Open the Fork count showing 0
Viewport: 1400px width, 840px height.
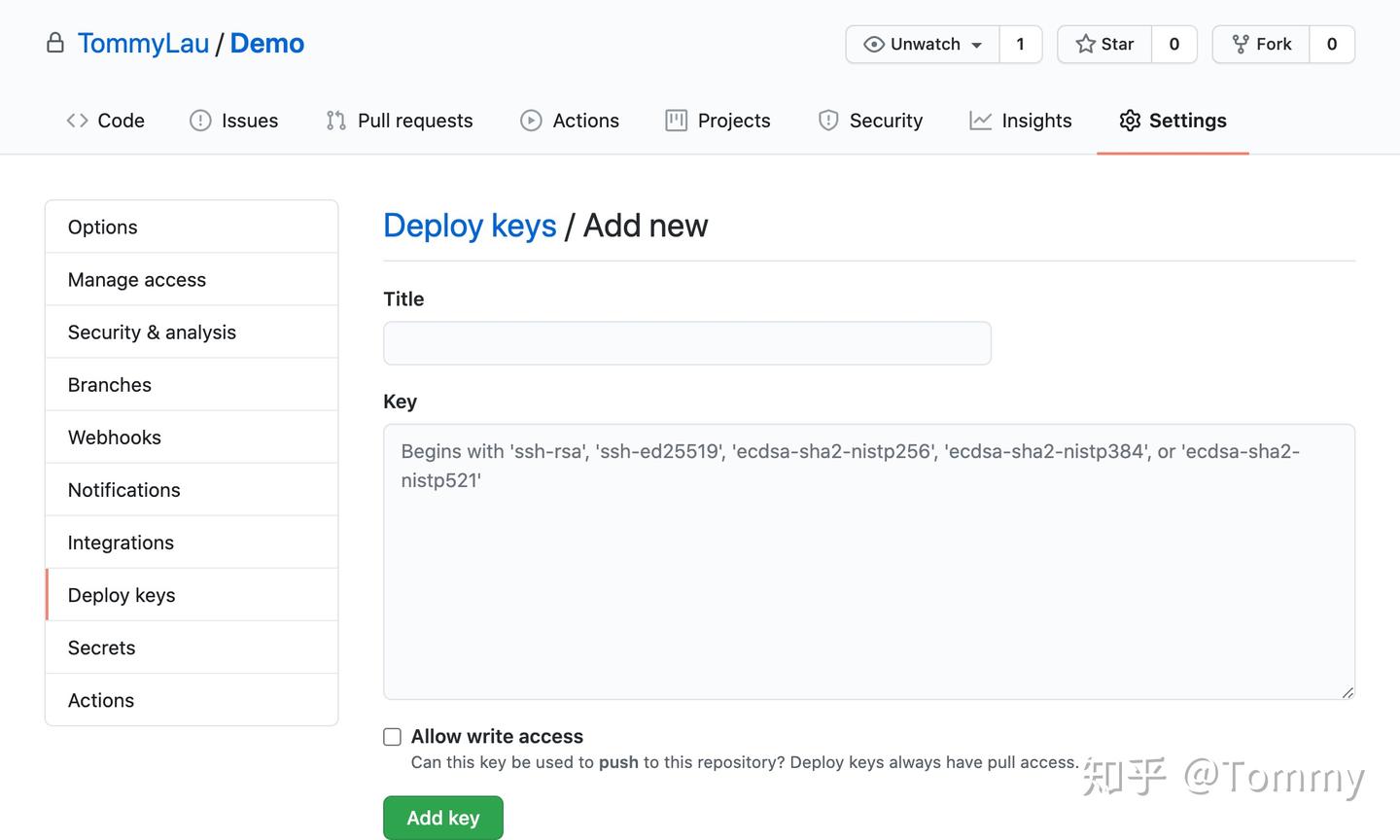tap(1332, 44)
